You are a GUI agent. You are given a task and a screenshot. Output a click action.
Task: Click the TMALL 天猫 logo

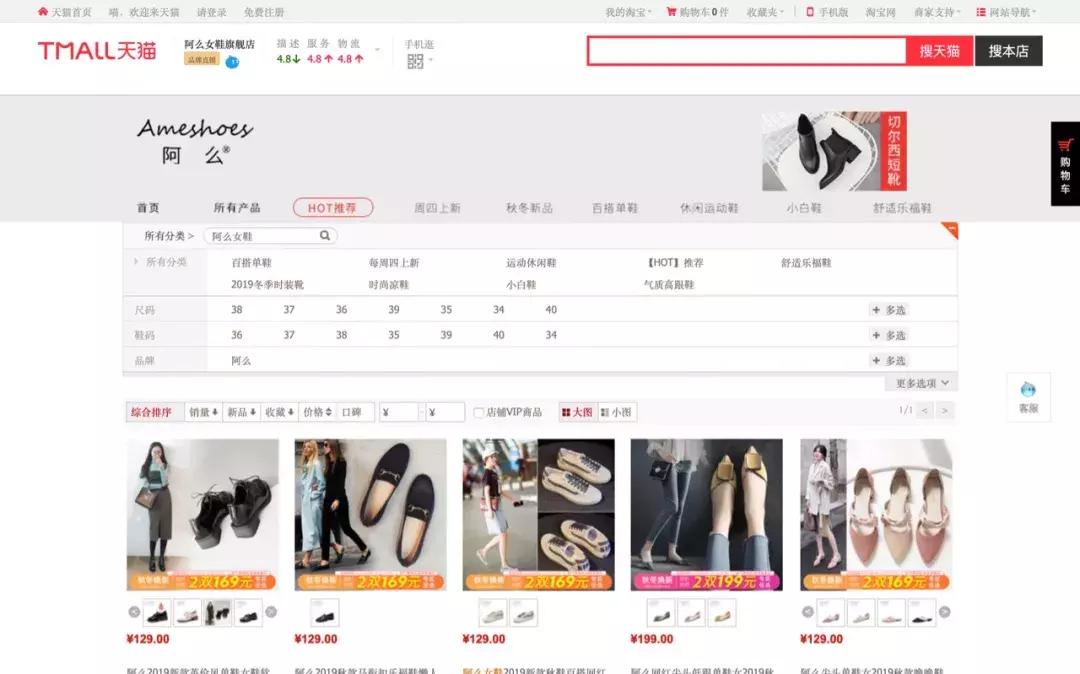pos(97,50)
